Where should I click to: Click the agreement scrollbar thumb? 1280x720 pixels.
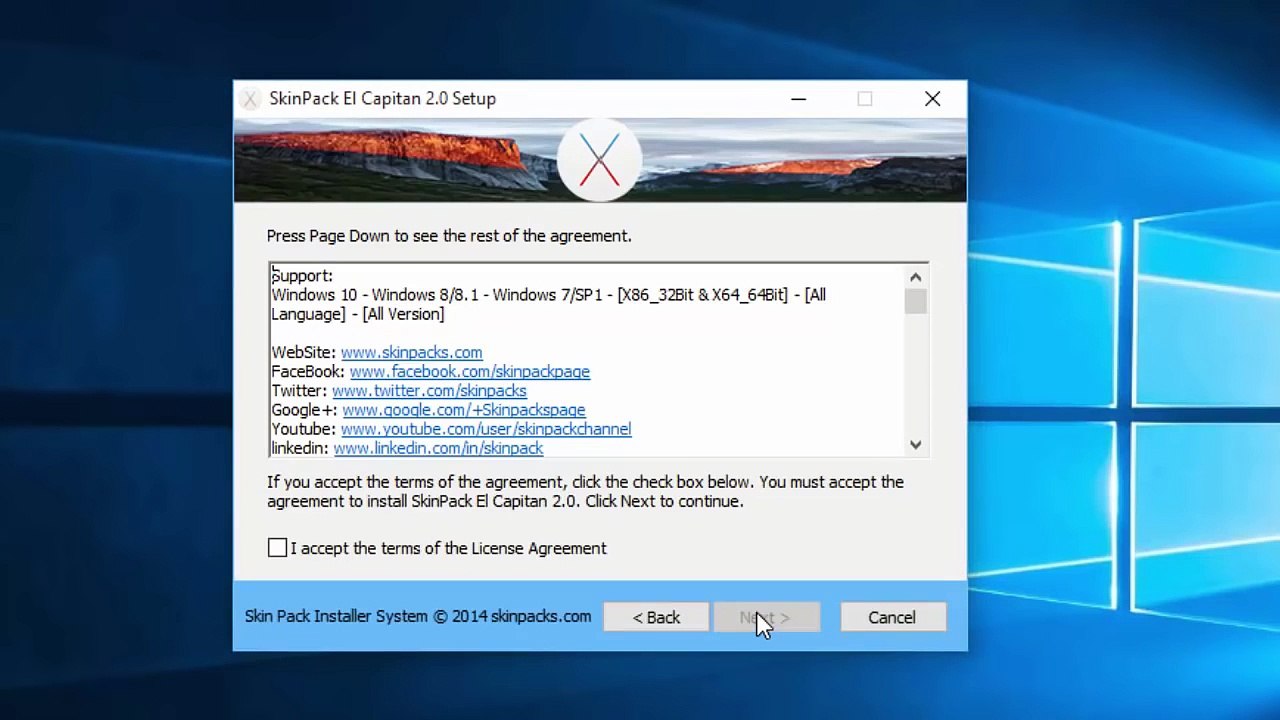point(915,301)
